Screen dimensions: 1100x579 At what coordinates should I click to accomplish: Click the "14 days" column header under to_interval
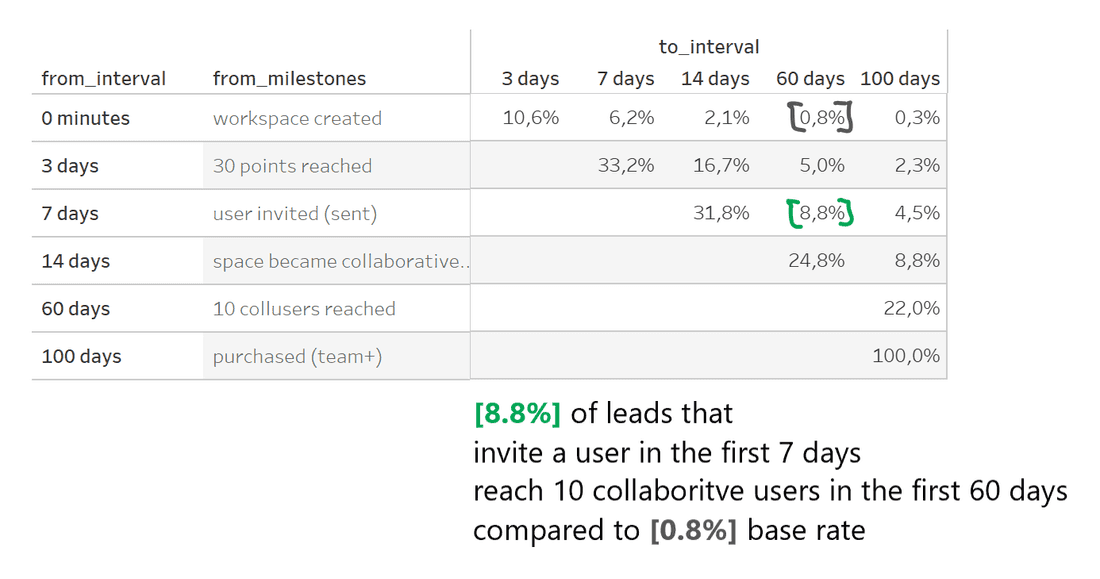click(715, 79)
